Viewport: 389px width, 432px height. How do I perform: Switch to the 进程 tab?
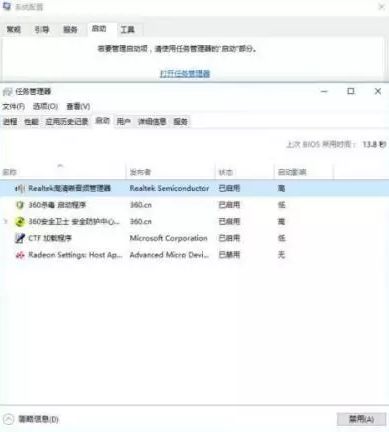(x=10, y=122)
